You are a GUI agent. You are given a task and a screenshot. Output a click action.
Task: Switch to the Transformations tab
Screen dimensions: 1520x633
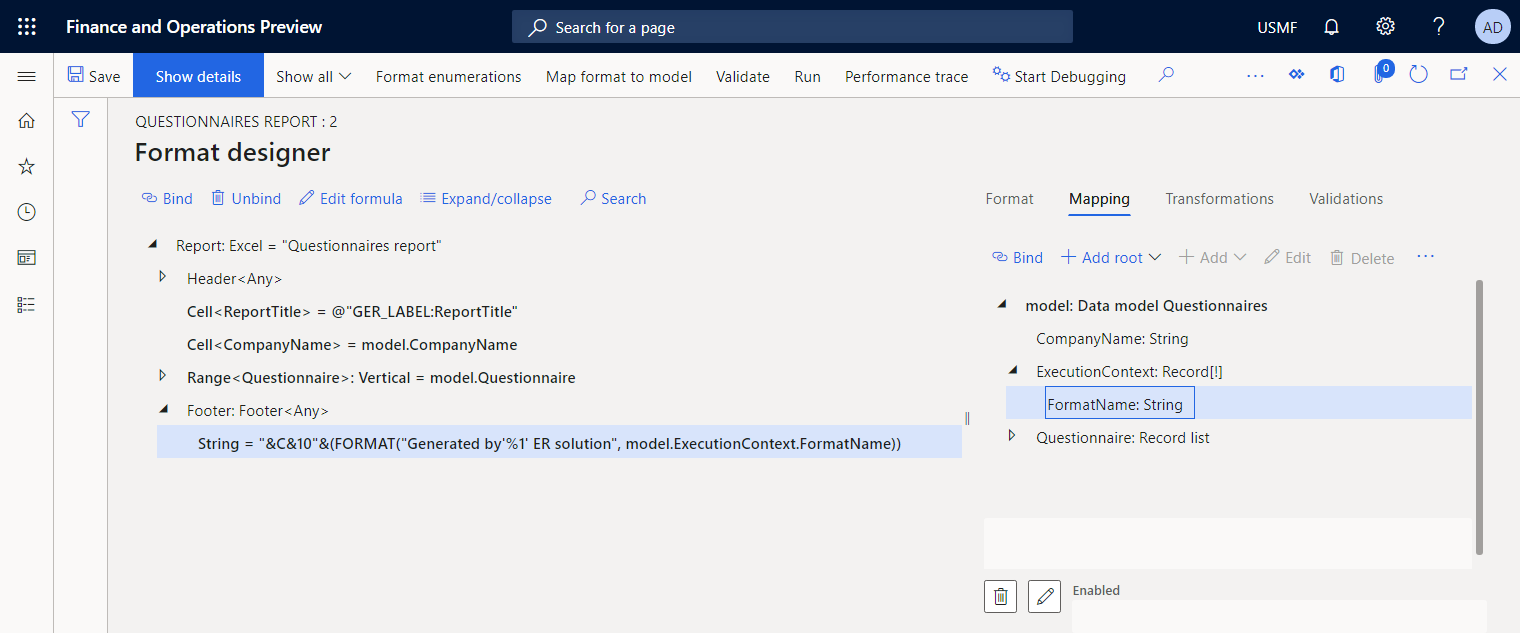(1219, 199)
